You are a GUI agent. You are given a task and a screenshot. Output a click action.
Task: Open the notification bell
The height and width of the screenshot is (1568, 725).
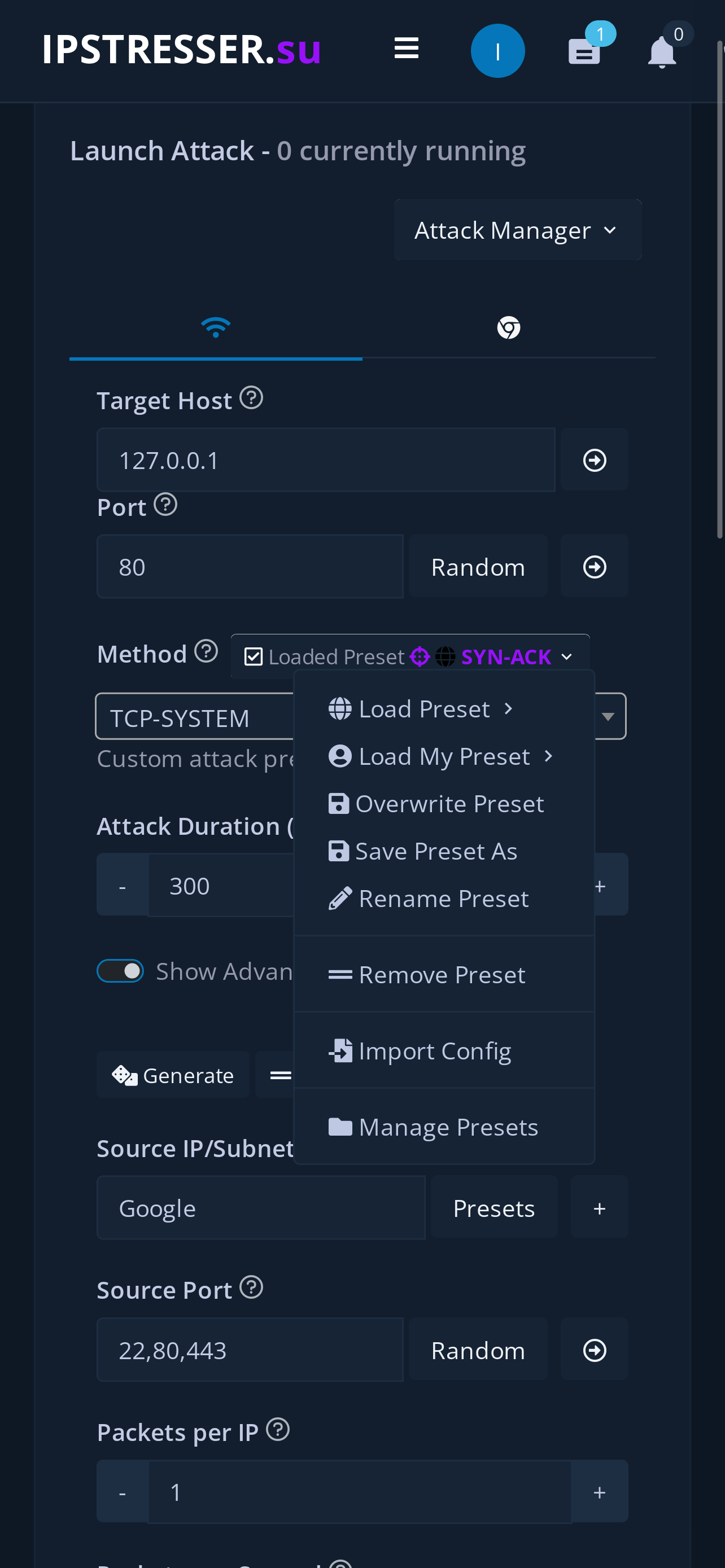coord(663,54)
